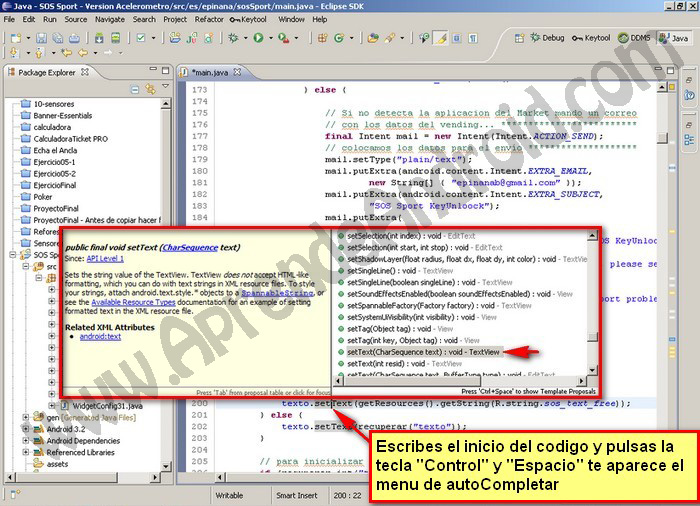700x506 pixels.
Task: Expand the Android 3.2 library node
Action: (26, 429)
